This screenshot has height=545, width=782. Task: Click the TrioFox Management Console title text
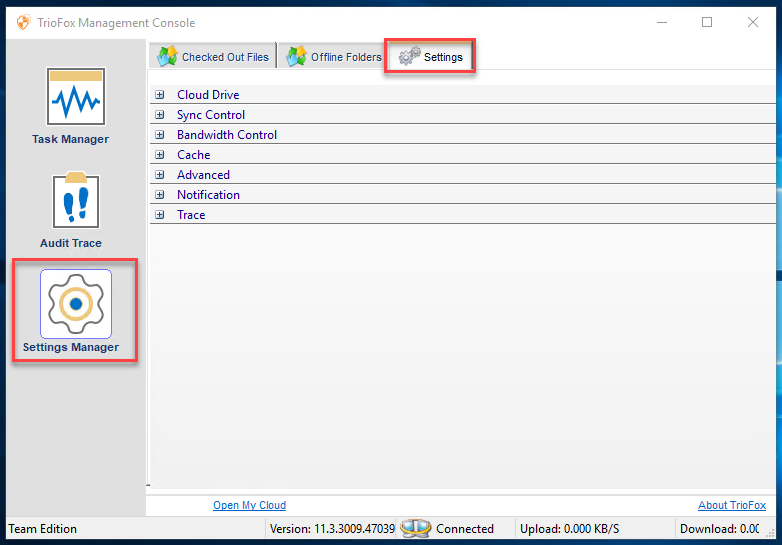pyautogui.click(x=116, y=23)
